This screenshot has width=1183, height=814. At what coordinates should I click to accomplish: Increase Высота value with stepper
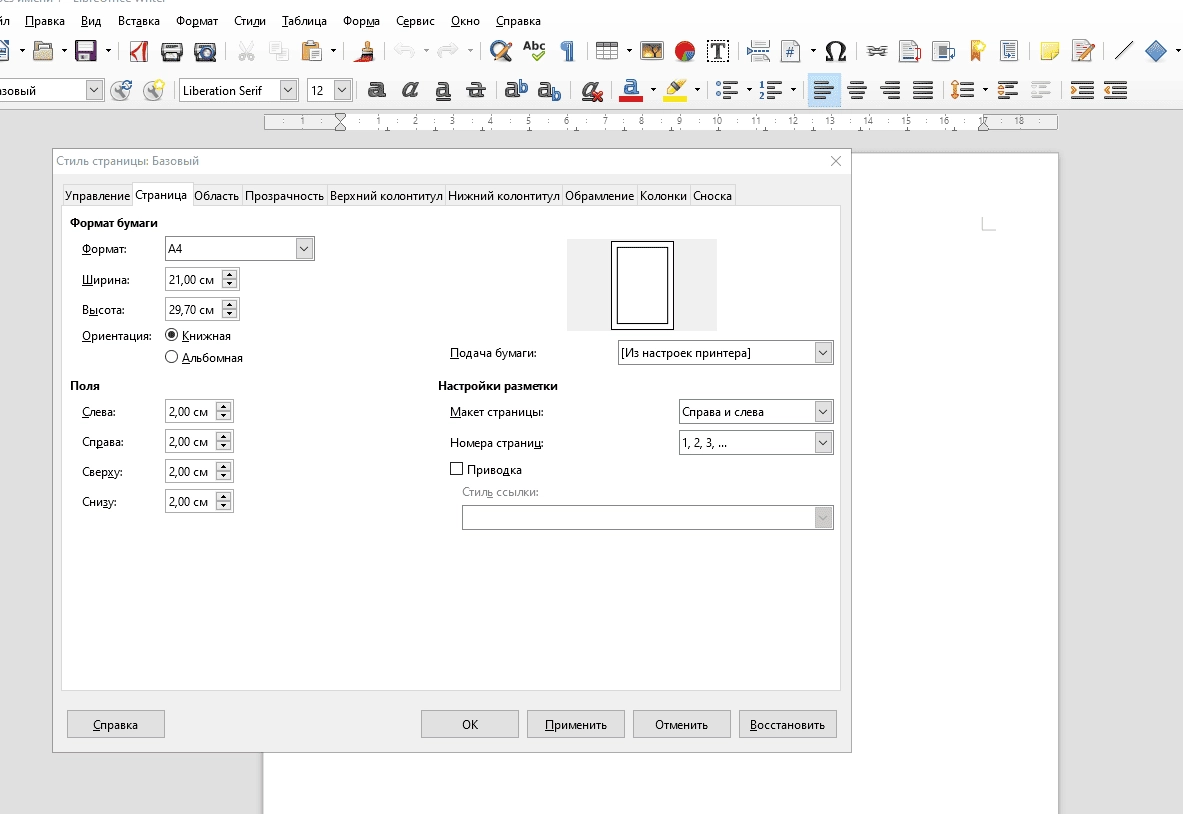(x=229, y=304)
